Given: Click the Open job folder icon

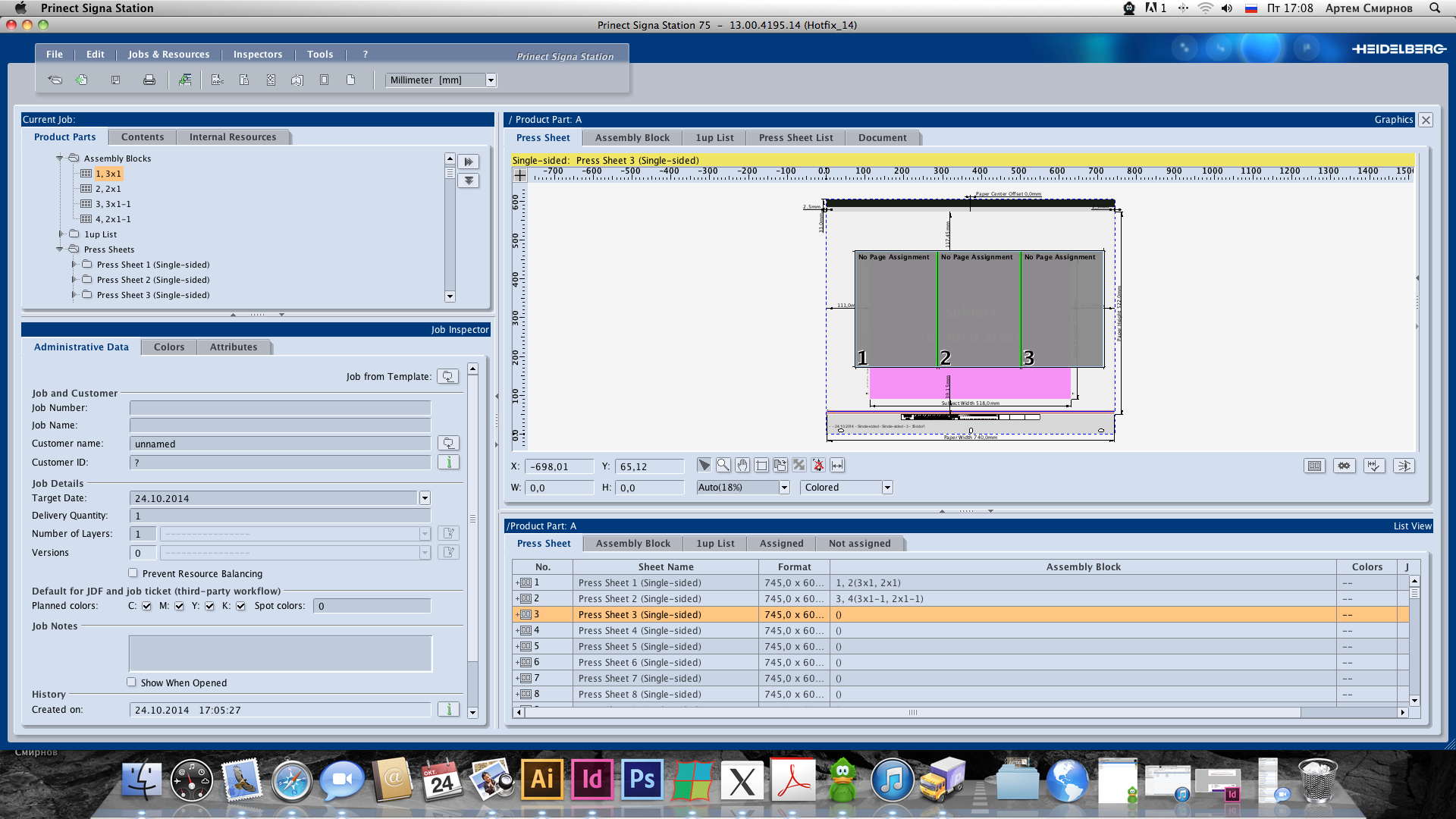Looking at the screenshot, I should point(55,80).
